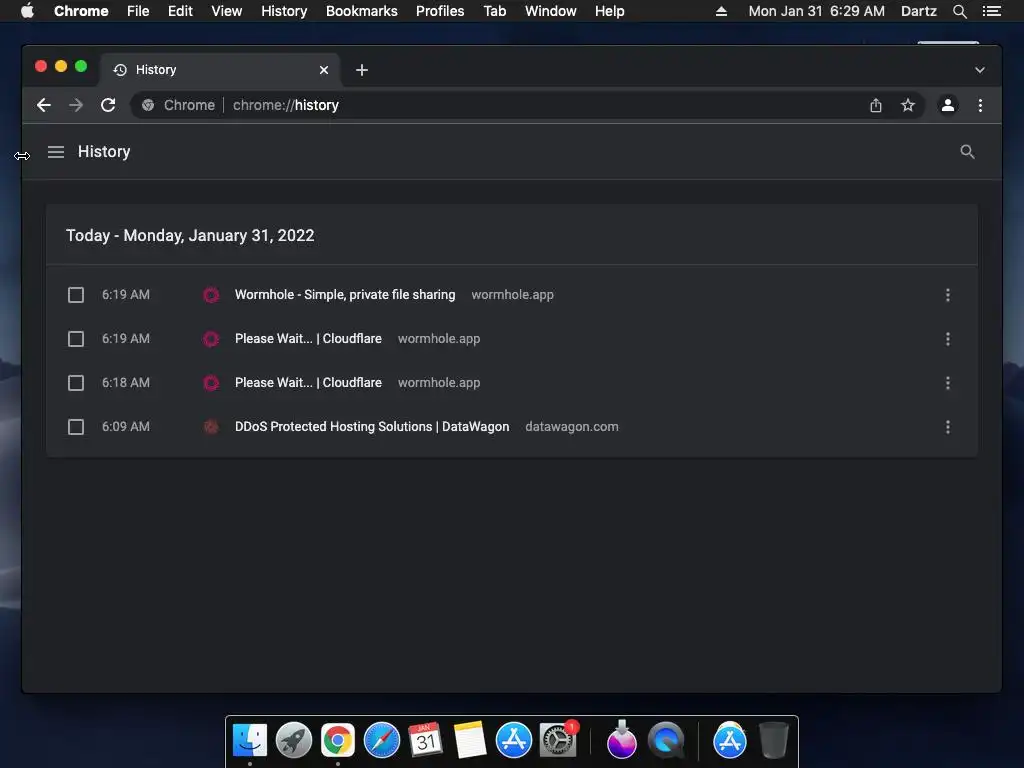The height and width of the screenshot is (768, 1024).
Task: Select the DataWagon history entry checkbox
Action: click(x=76, y=427)
